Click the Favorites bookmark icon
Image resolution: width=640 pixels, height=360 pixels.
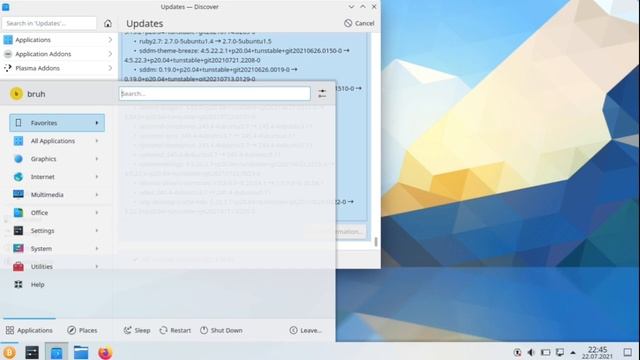pos(18,123)
